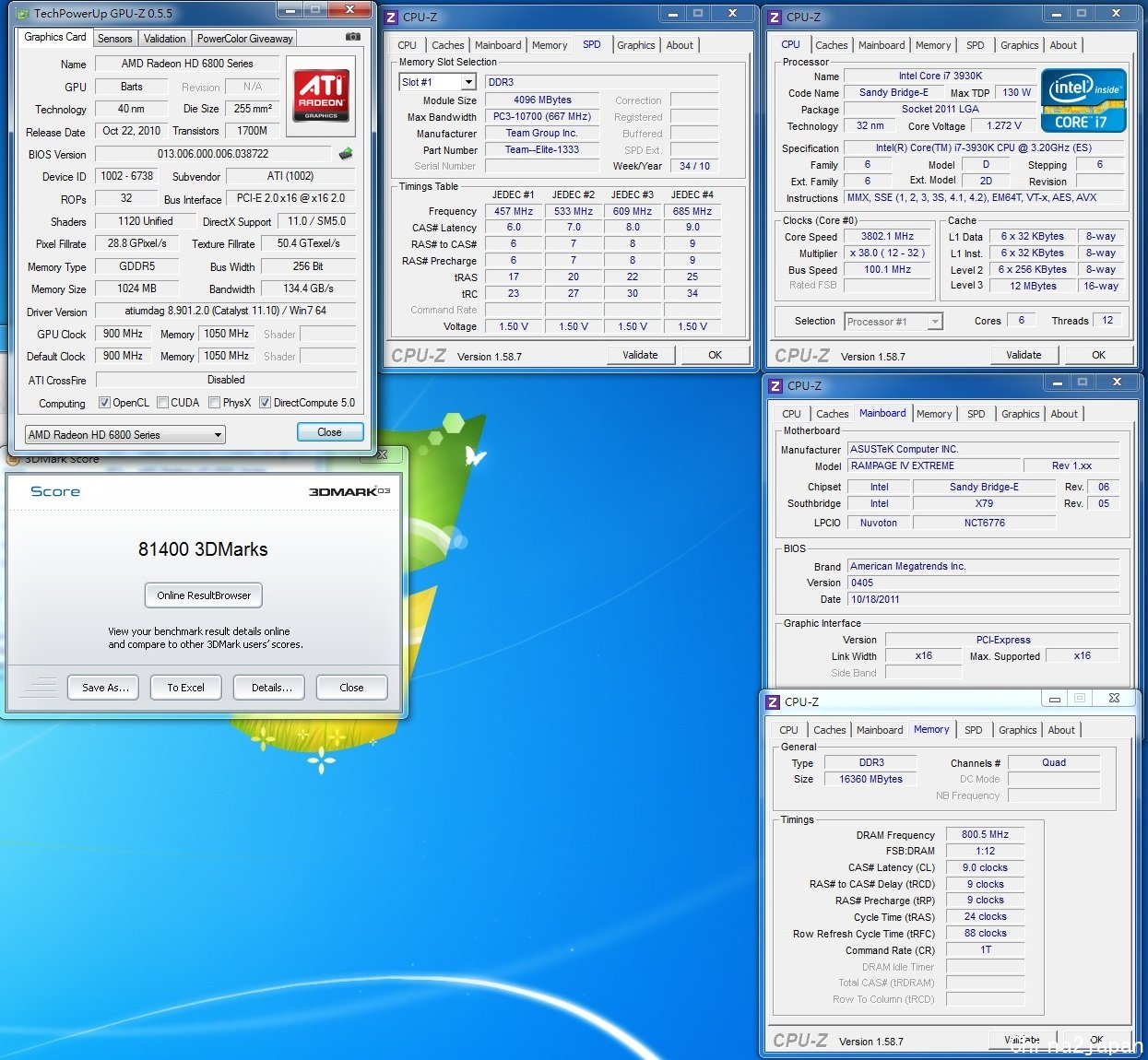The width and height of the screenshot is (1148, 1060).
Task: Click the RAMPAGE IV EXTREME model value
Action: coord(934,466)
